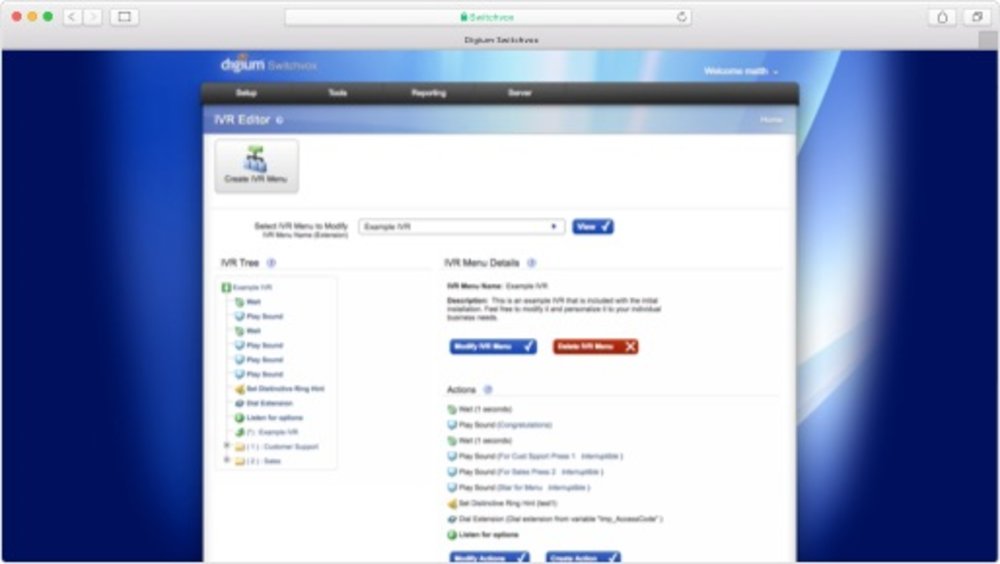1000x564 pixels.
Task: Expand the (1) Customer Support tree node
Action: coord(226,445)
